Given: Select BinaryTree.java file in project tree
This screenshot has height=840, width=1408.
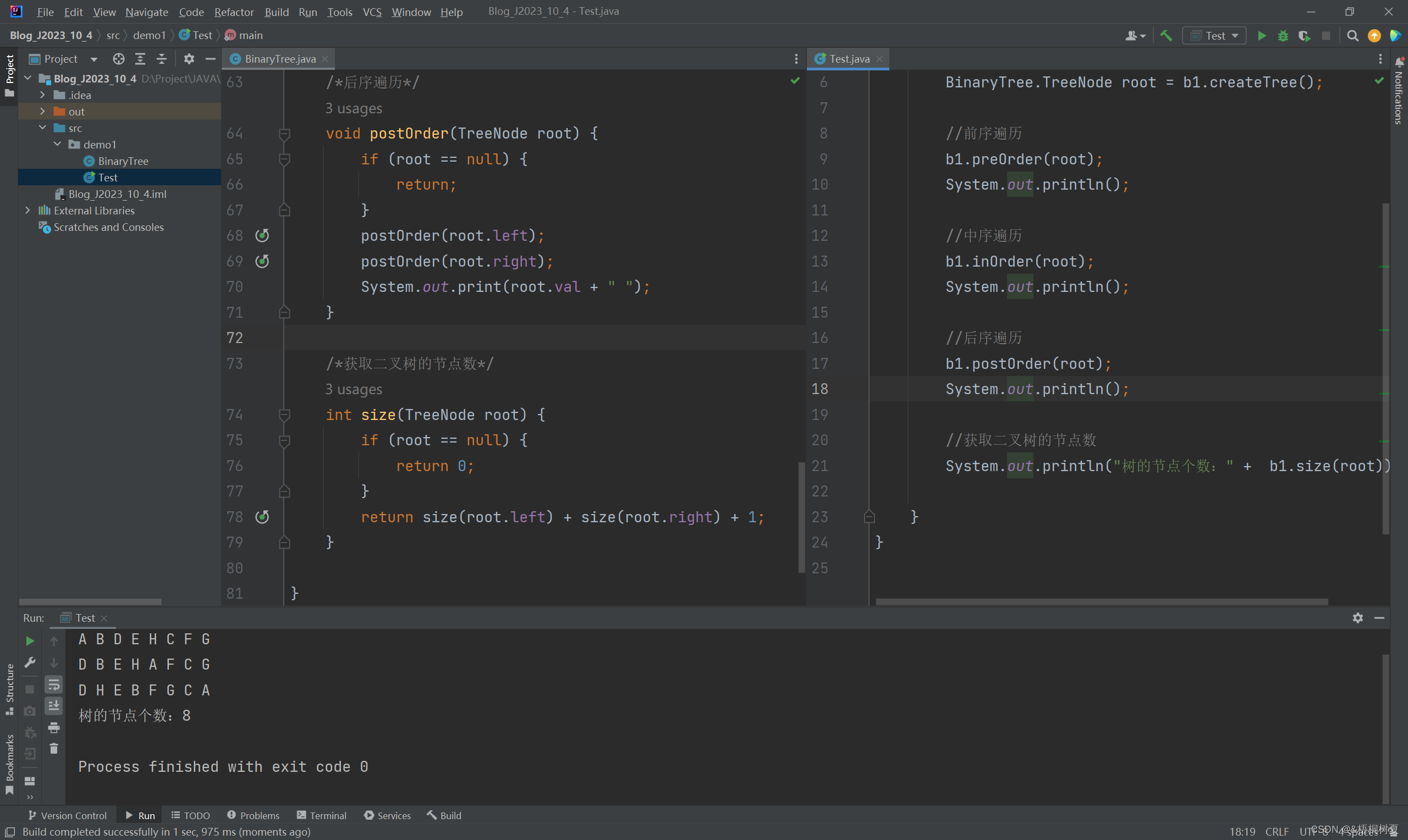Looking at the screenshot, I should click(x=121, y=160).
